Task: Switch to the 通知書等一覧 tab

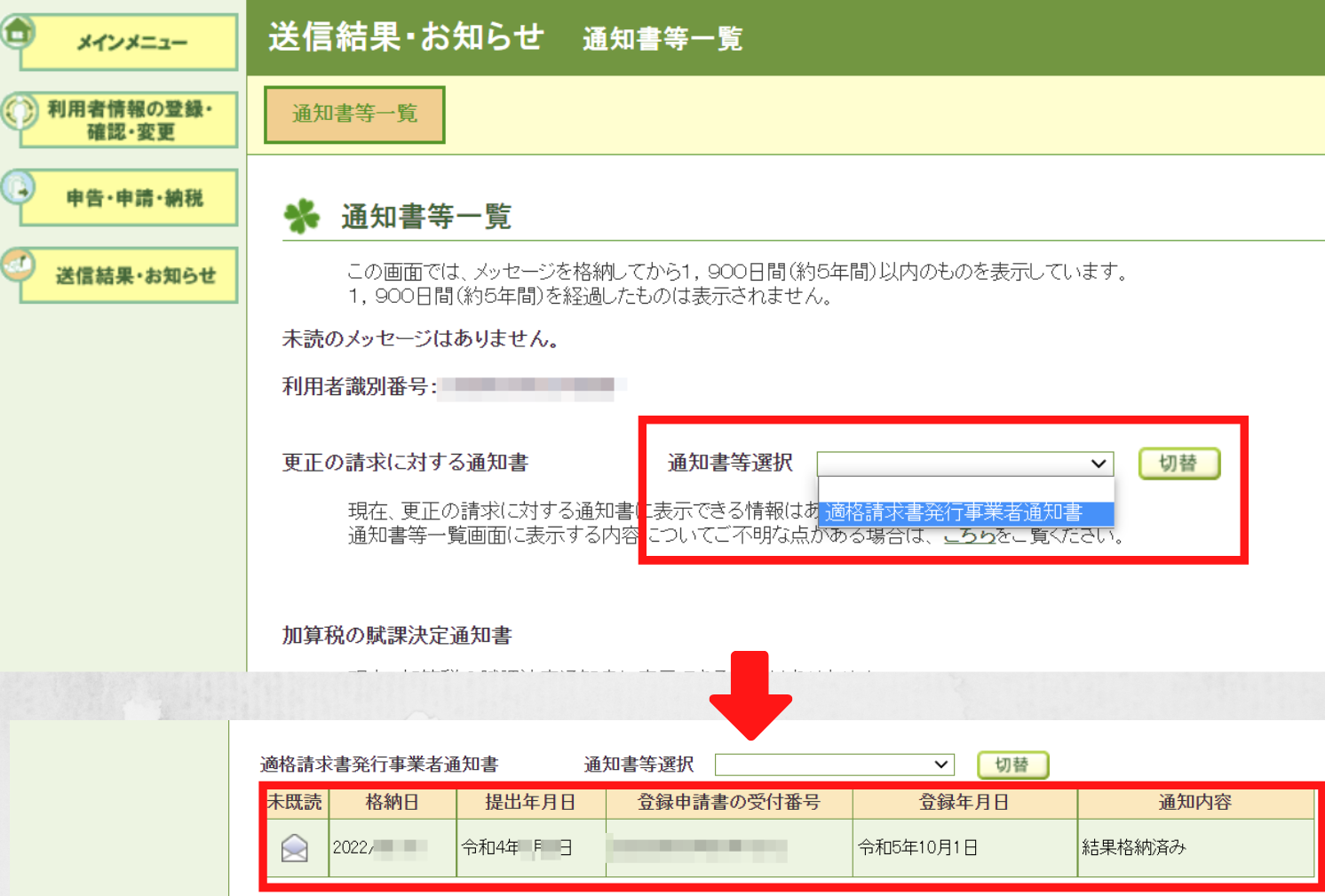Action: coord(354,114)
